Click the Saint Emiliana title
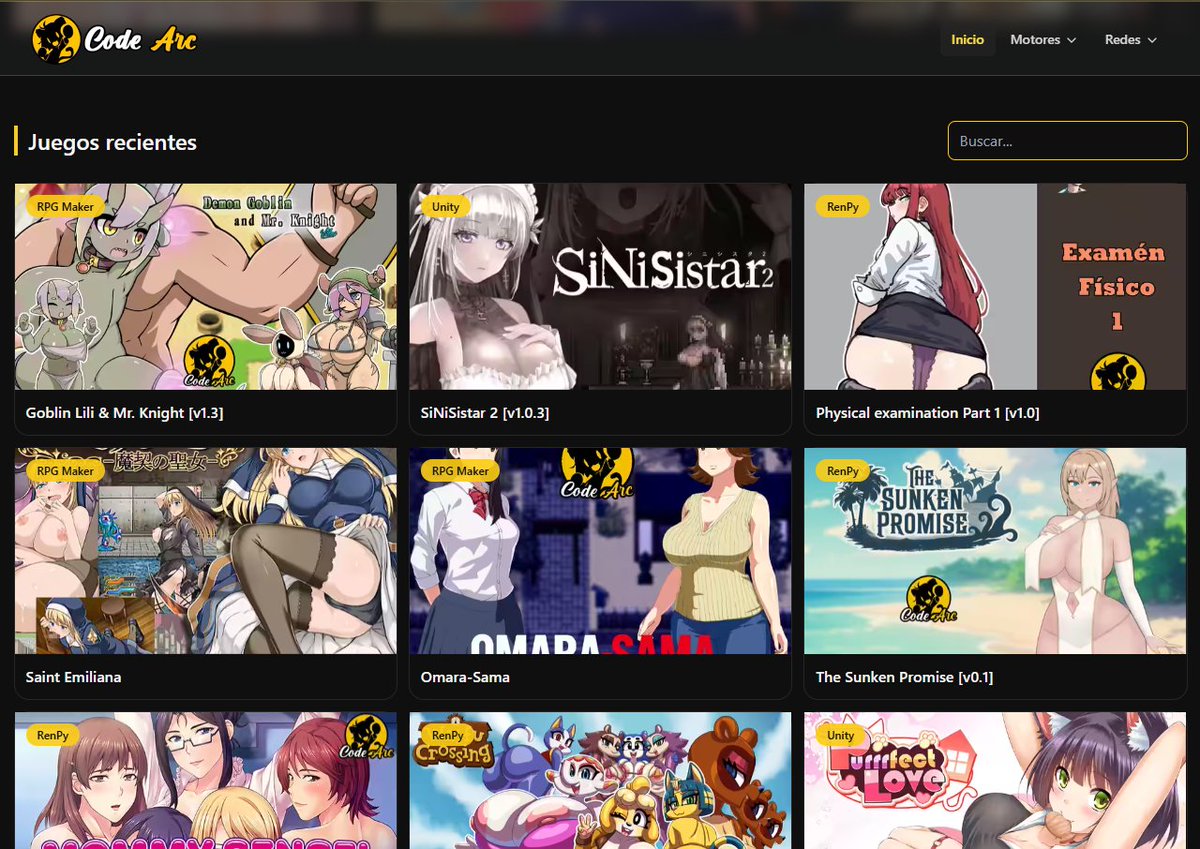Image resolution: width=1200 pixels, height=849 pixels. [73, 677]
